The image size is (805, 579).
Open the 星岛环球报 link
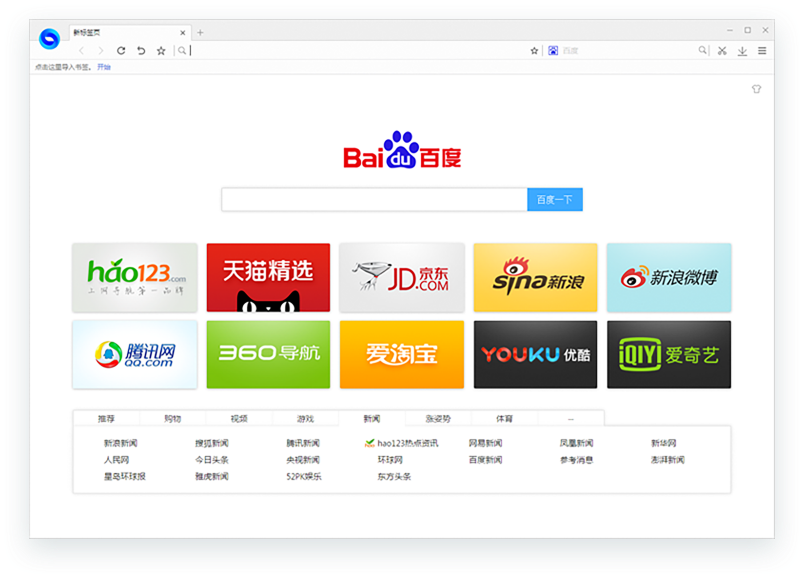125,477
